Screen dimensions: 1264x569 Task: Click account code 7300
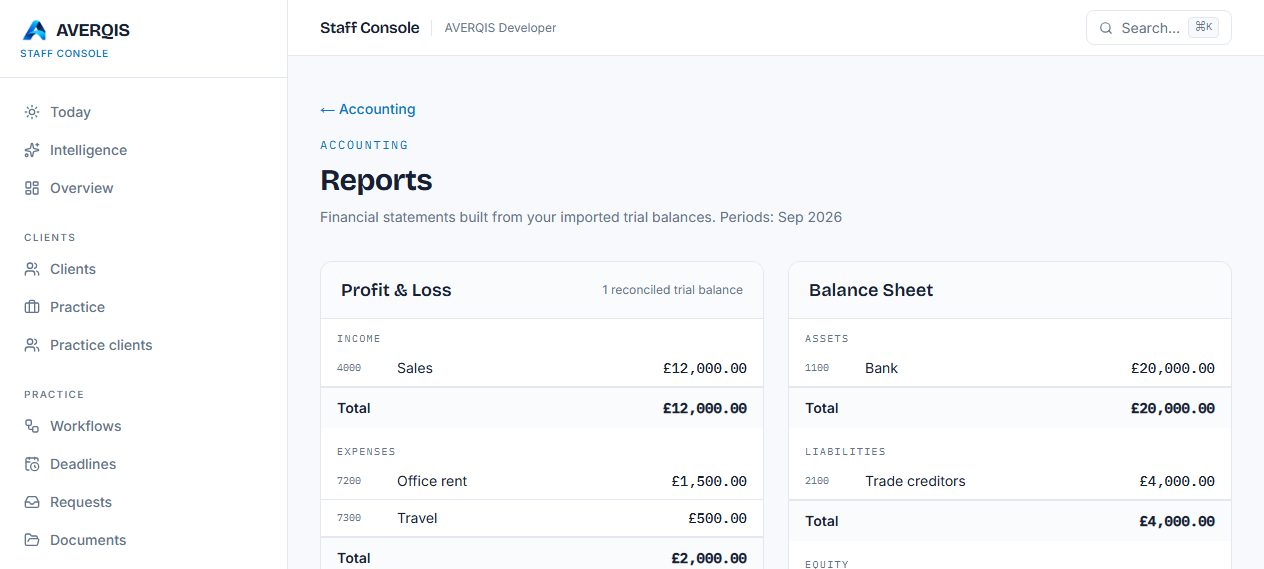pos(349,518)
